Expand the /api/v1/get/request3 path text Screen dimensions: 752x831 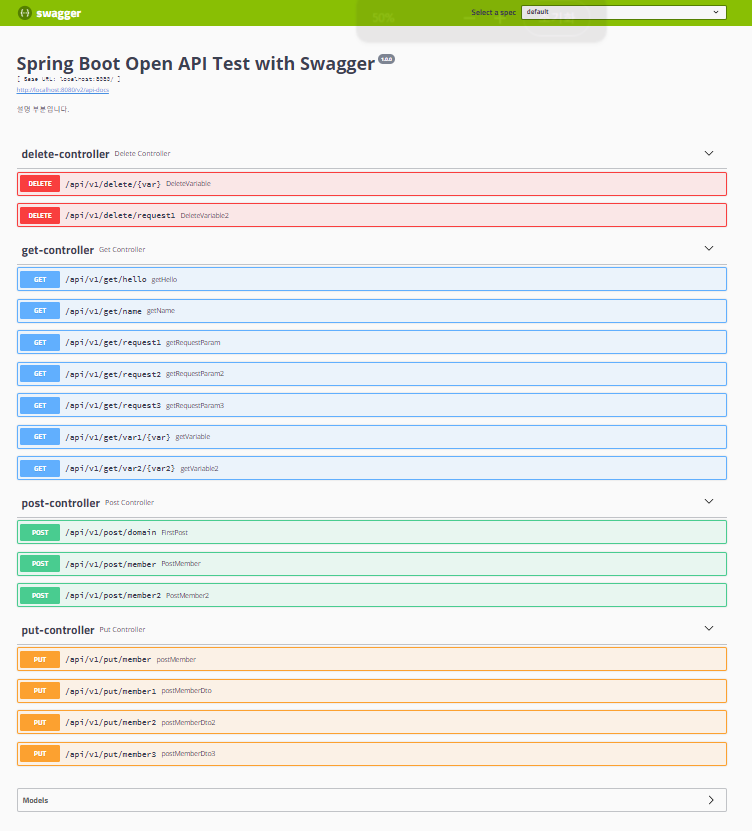coord(113,405)
